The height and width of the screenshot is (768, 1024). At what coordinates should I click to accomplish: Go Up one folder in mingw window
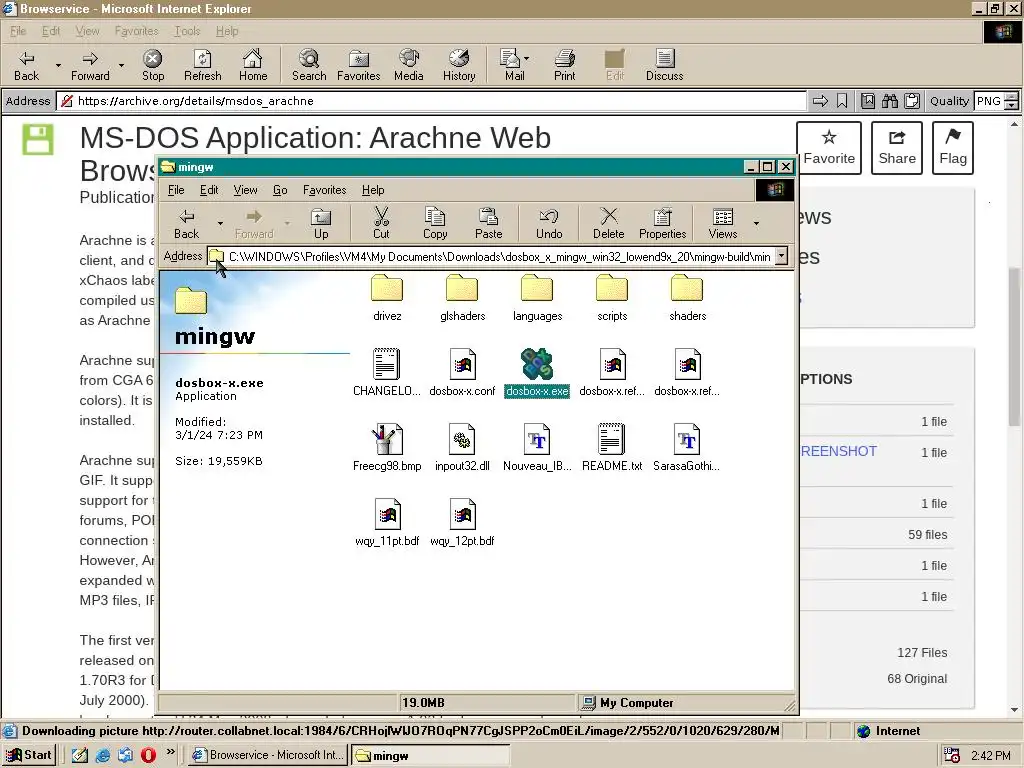point(321,223)
